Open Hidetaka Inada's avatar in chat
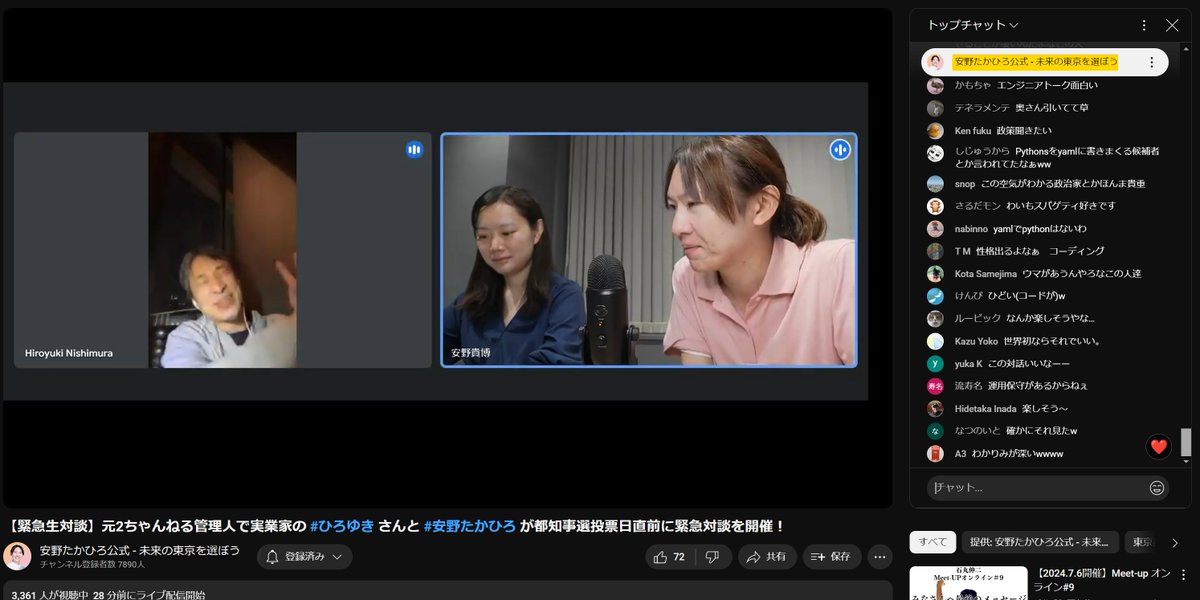The image size is (1200, 600). coord(935,409)
